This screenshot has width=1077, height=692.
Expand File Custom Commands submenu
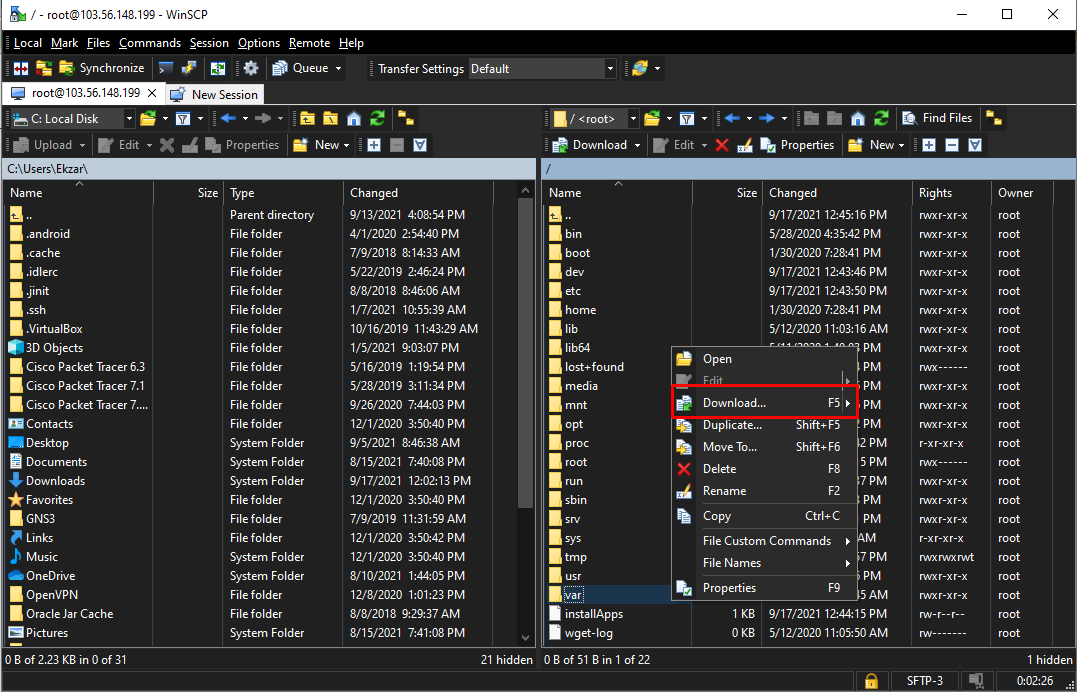[764, 541]
